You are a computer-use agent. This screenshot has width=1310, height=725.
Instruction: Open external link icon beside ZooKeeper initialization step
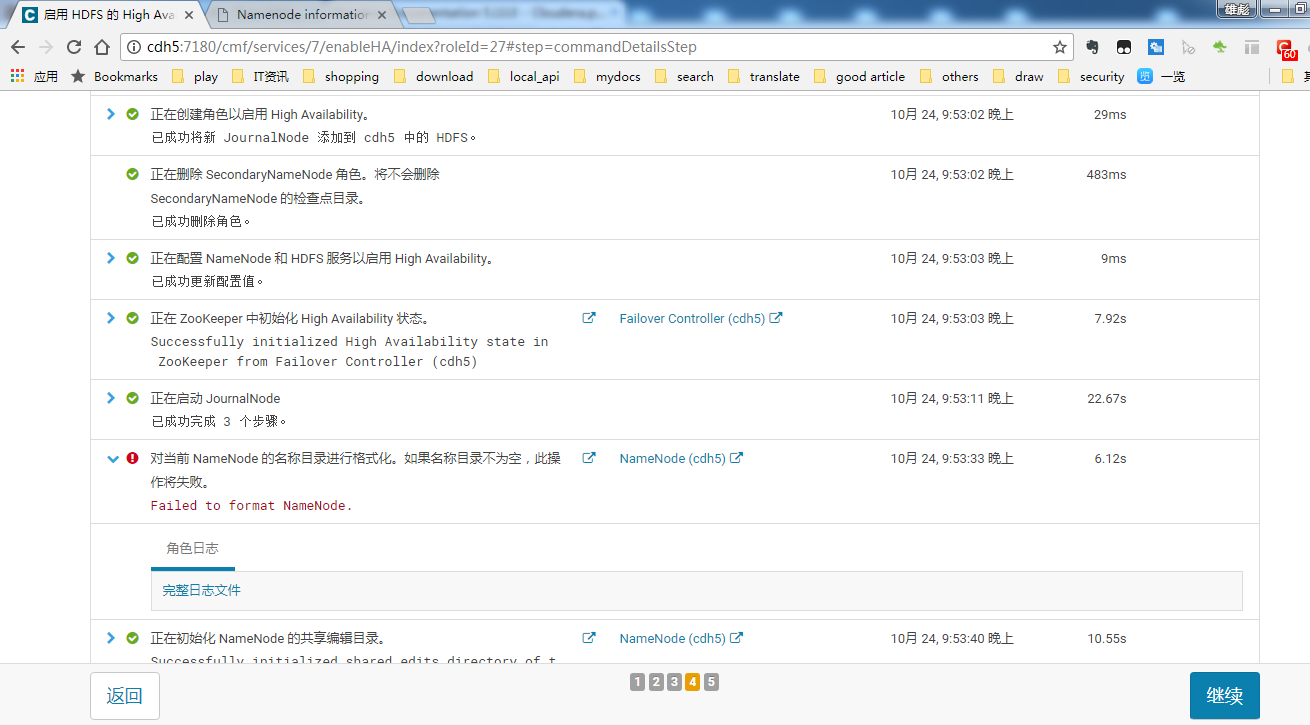[x=589, y=318]
